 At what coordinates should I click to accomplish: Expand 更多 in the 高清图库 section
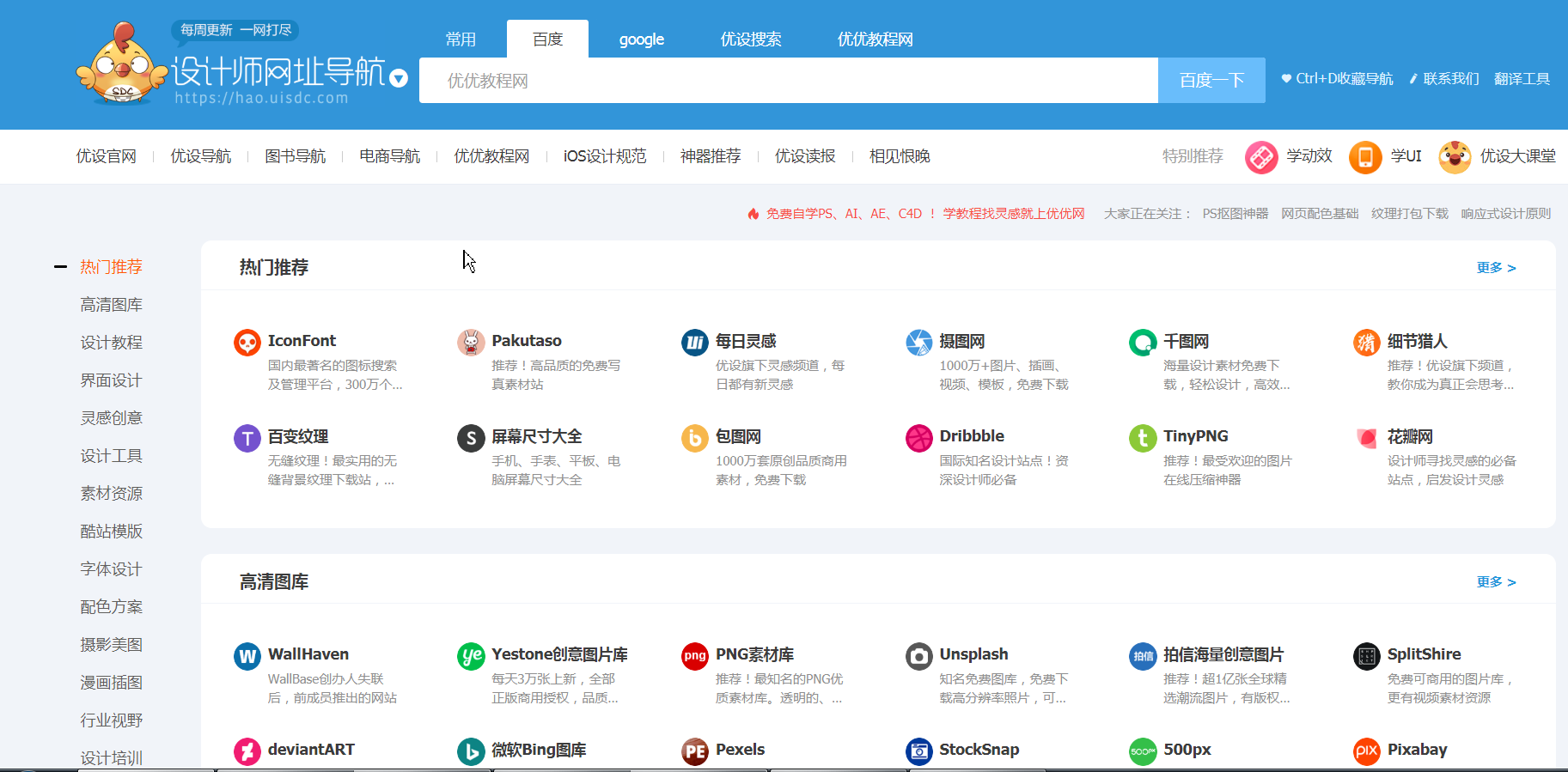[x=1496, y=582]
